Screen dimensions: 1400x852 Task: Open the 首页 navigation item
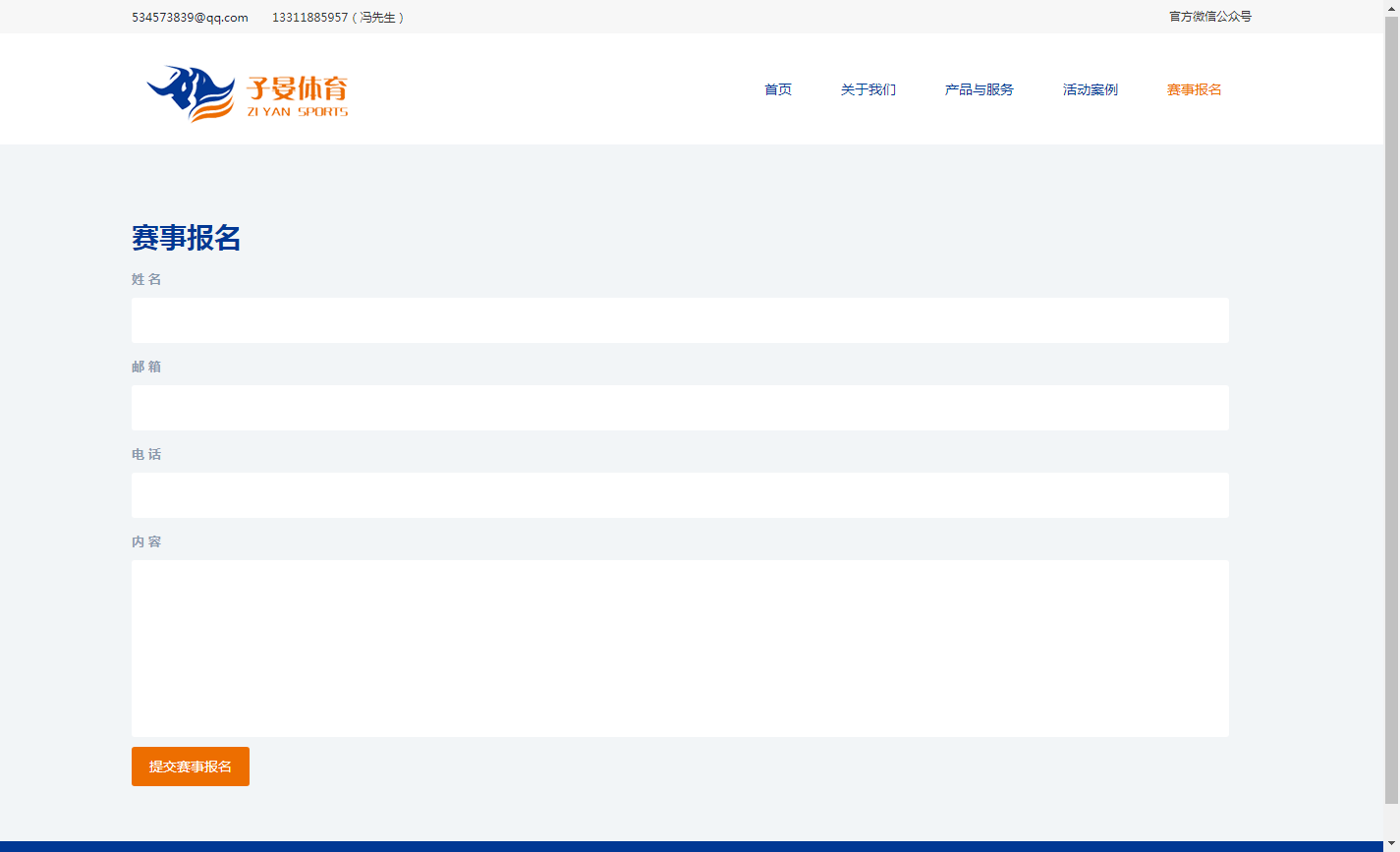coord(777,89)
